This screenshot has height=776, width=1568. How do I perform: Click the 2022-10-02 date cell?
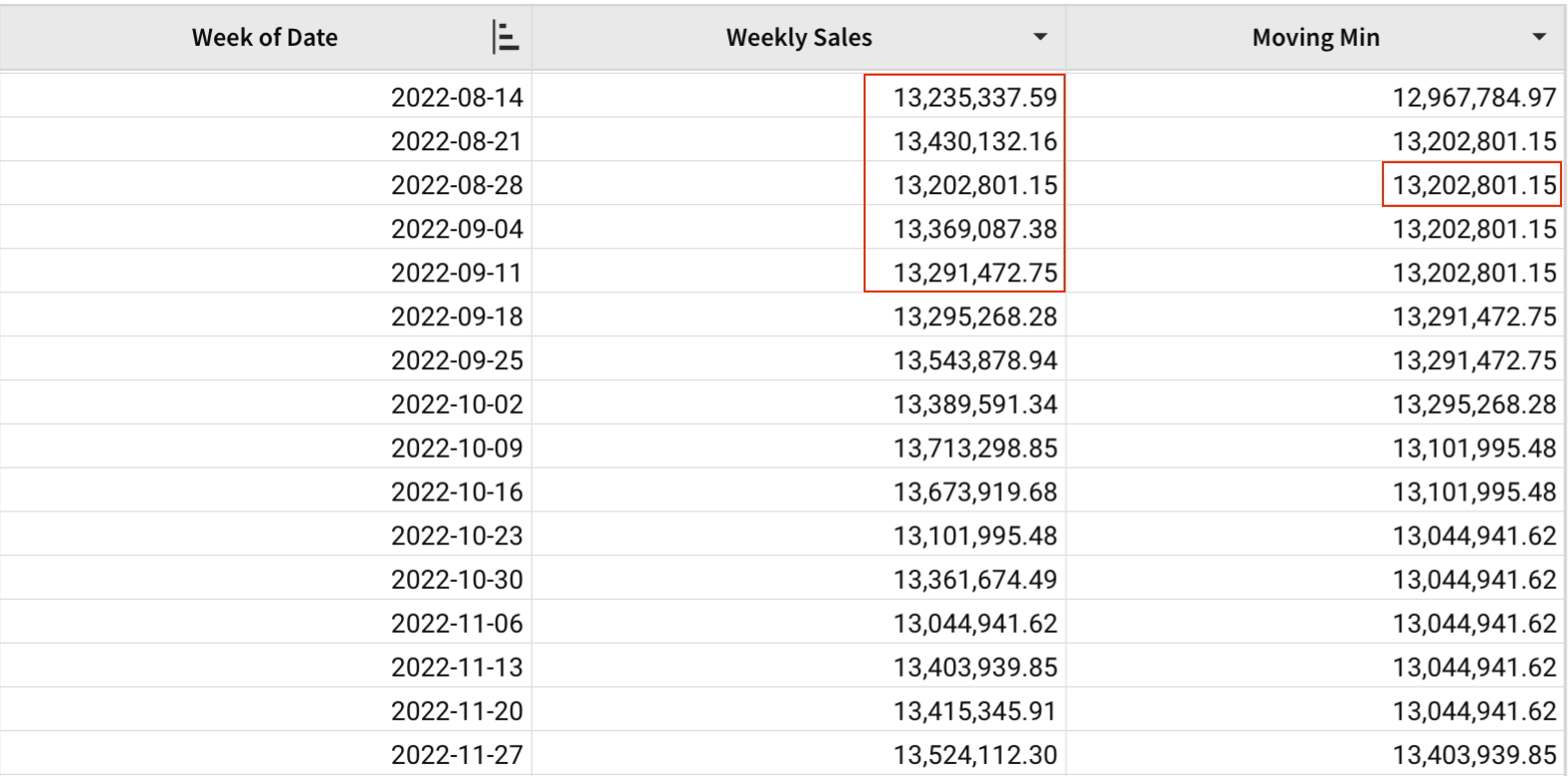click(x=457, y=404)
